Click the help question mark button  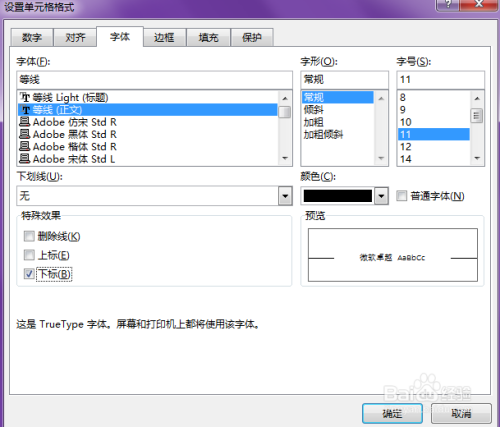[x=448, y=4]
